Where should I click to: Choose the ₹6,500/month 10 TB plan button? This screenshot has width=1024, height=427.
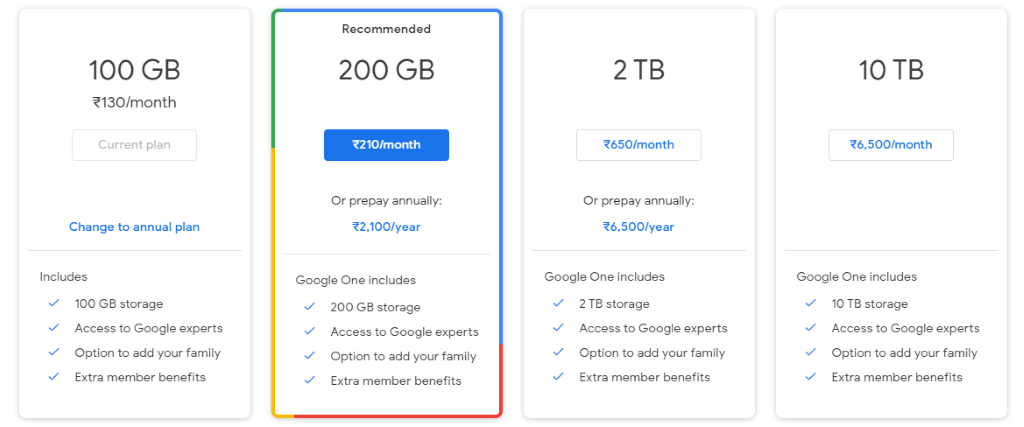click(x=891, y=145)
